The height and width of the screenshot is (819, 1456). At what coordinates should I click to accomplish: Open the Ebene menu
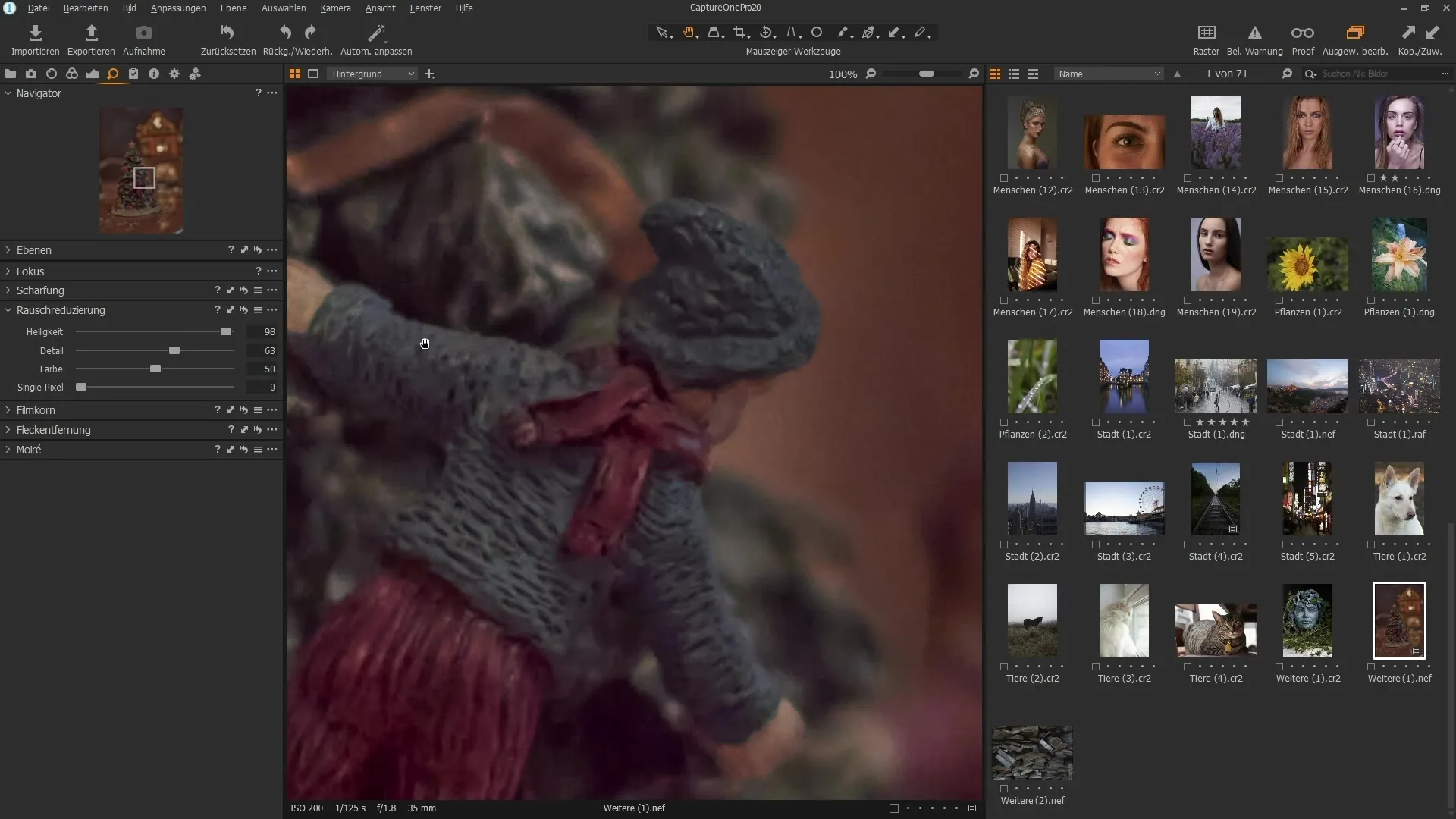234,8
